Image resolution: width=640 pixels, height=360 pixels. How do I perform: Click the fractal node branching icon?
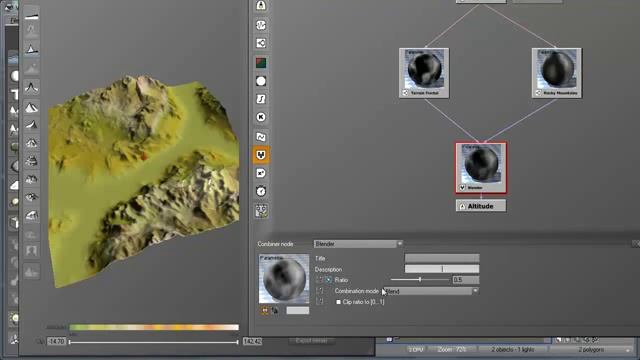261,43
